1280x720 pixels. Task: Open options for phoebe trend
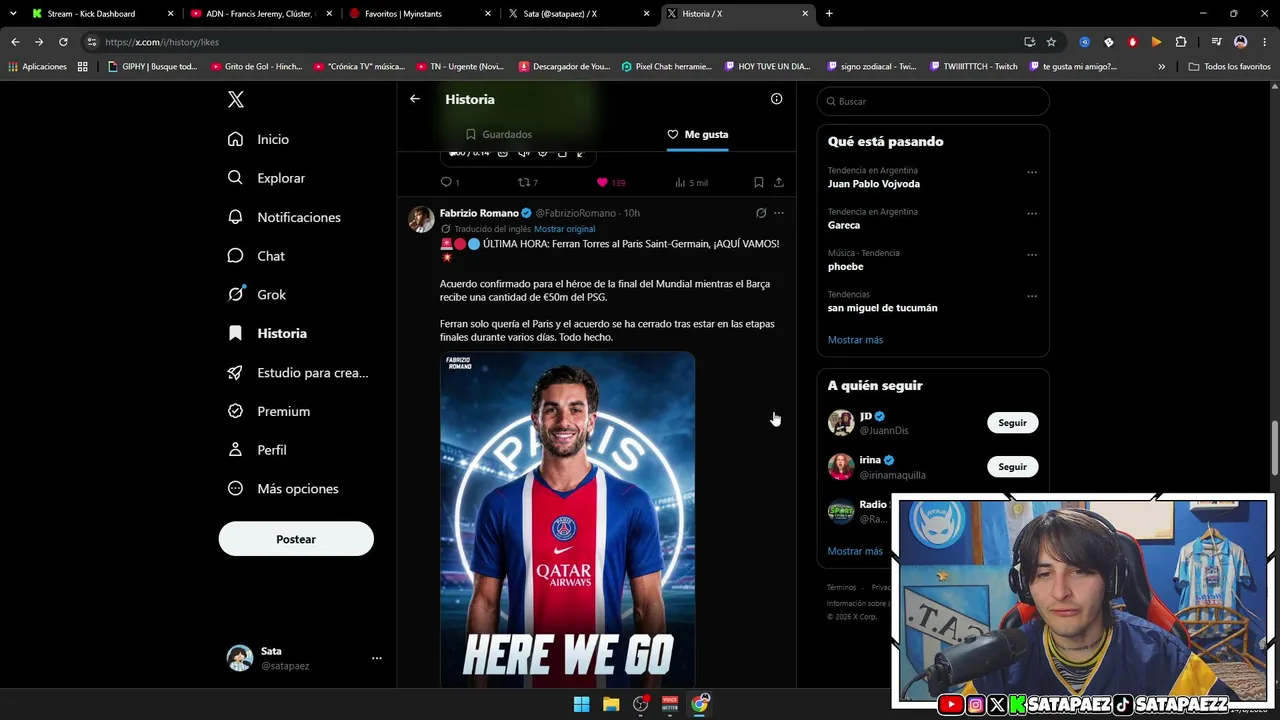(x=1032, y=254)
